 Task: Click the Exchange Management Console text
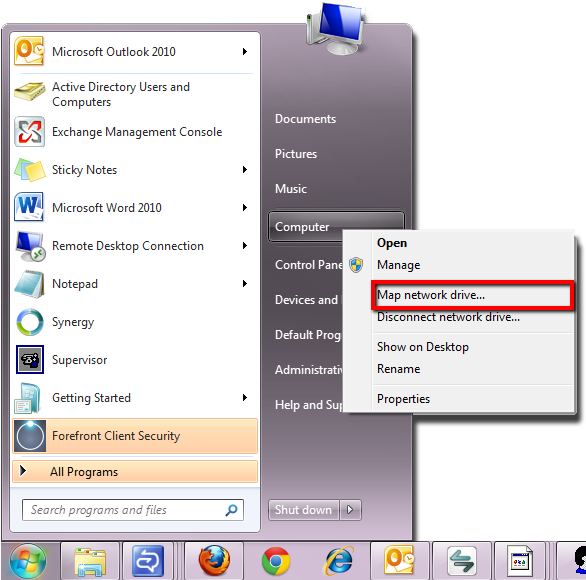tap(137, 132)
